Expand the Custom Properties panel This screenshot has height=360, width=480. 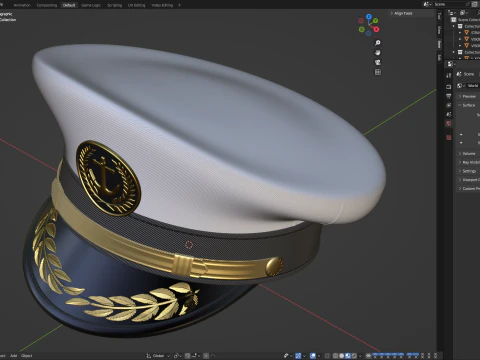468,188
